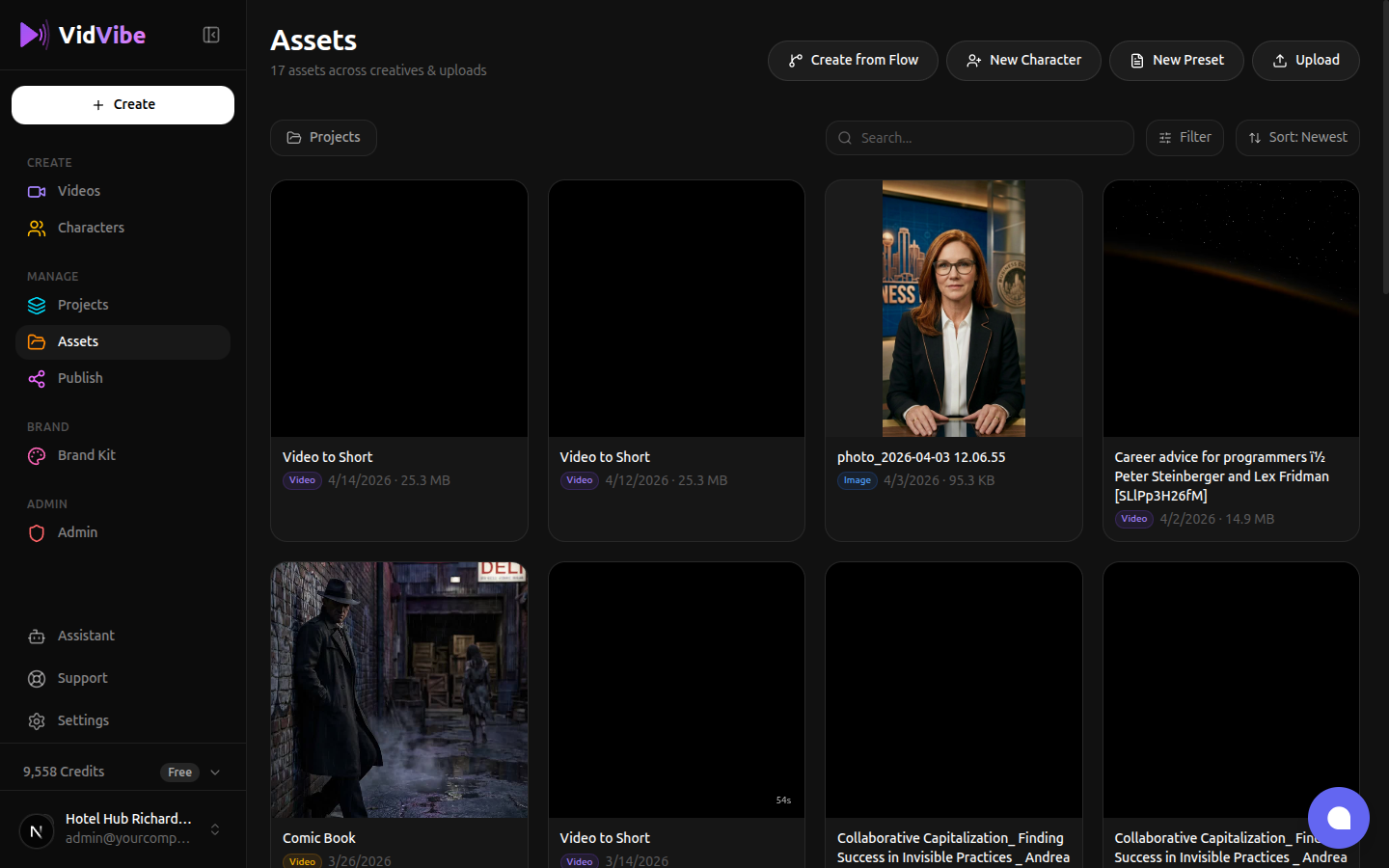
Task: Select Publish in the sidebar
Action: (123, 379)
